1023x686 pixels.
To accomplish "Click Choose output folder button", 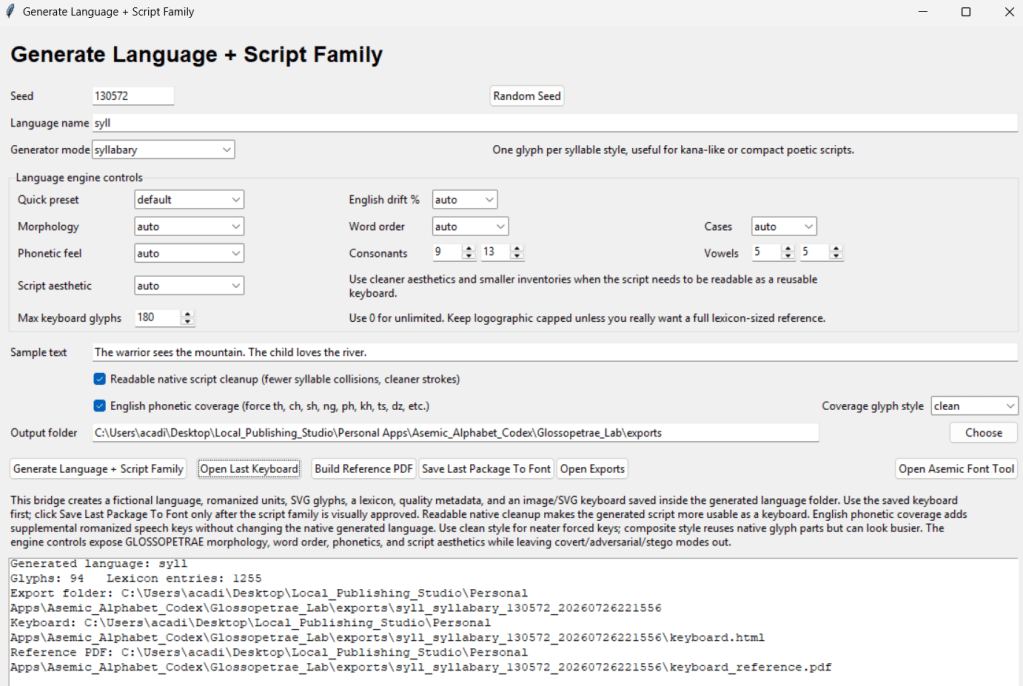I will pyautogui.click(x=983, y=433).
